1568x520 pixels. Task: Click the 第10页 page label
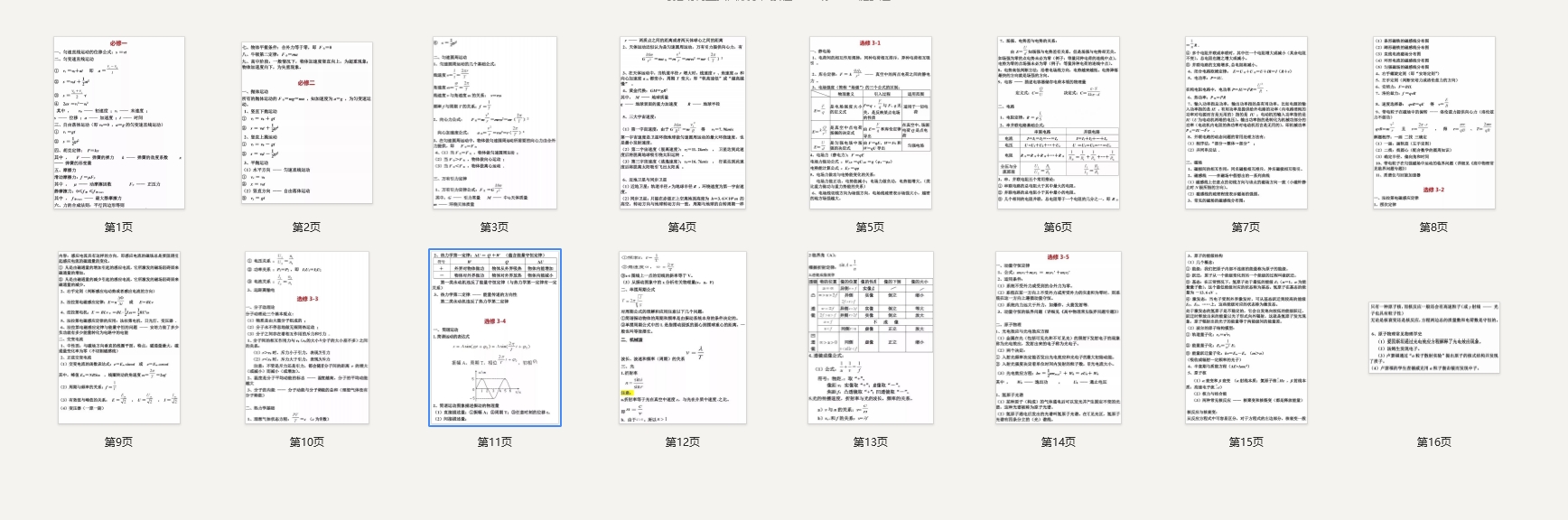pyautogui.click(x=306, y=442)
